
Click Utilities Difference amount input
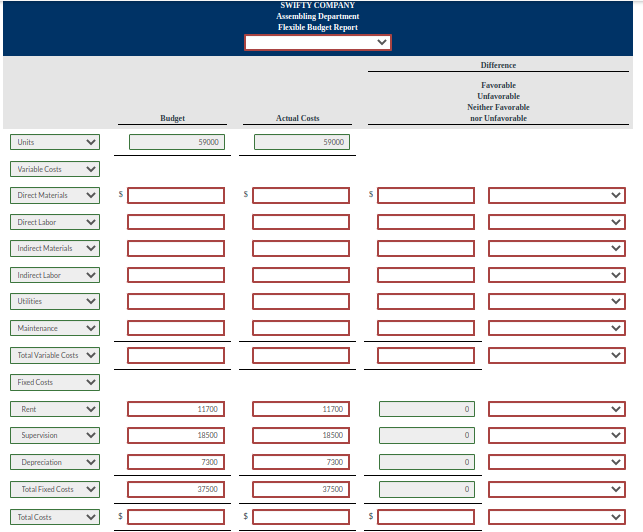tap(426, 301)
